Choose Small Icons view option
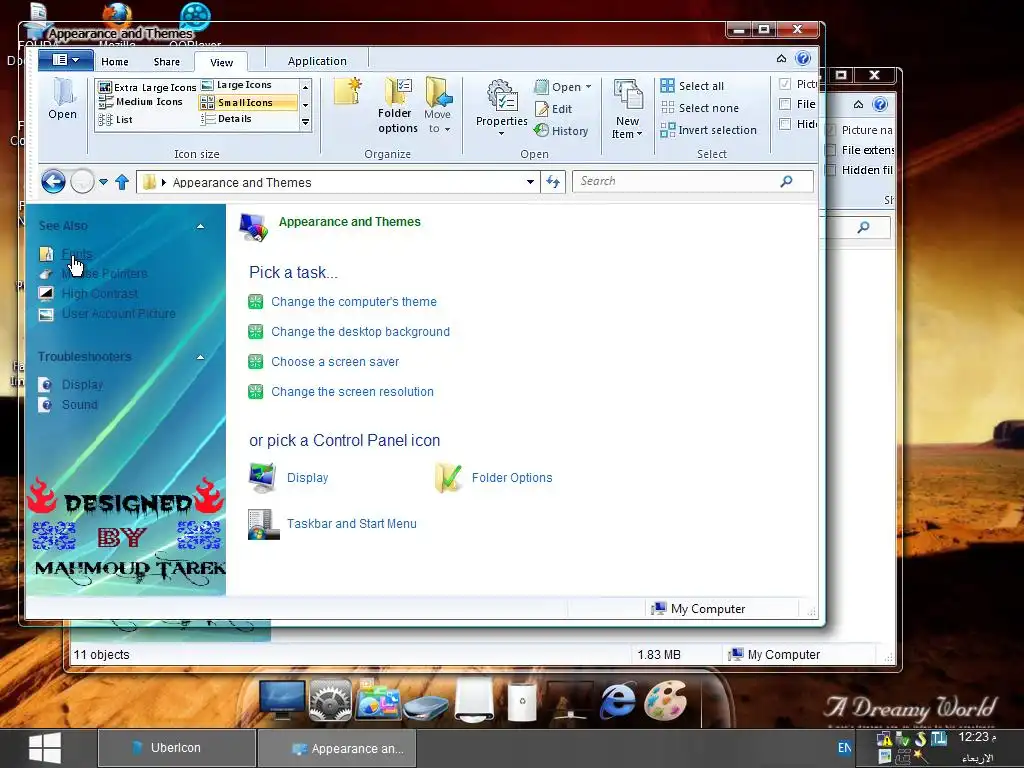 tap(248, 103)
